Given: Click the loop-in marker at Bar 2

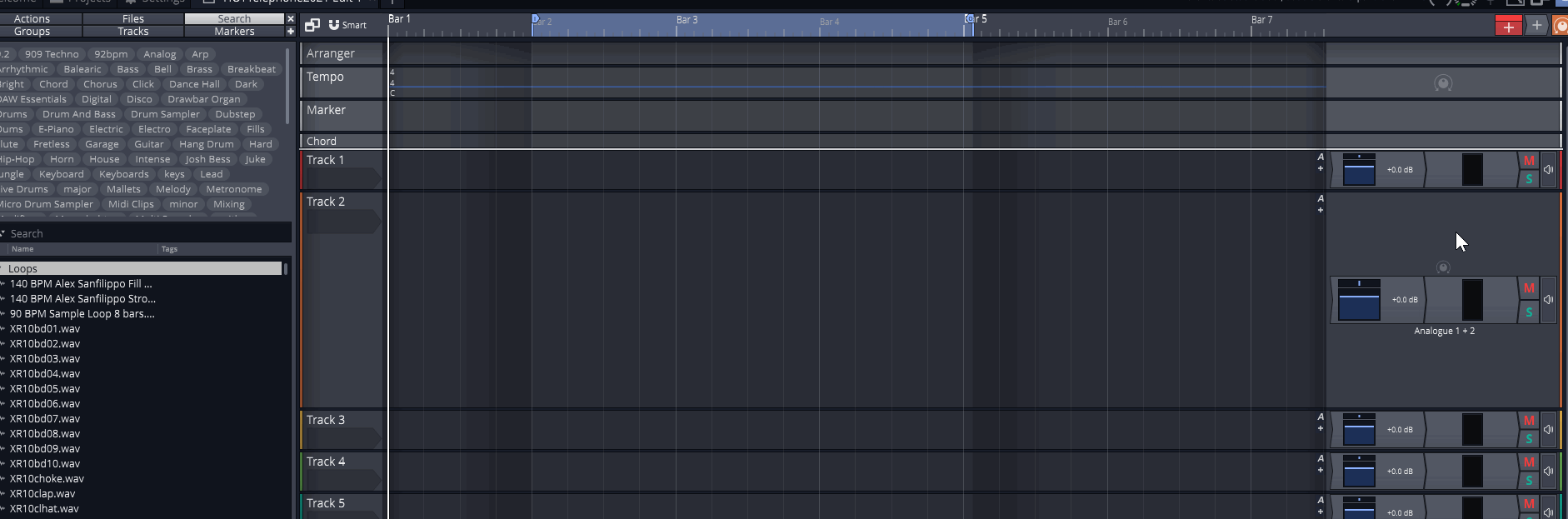Looking at the screenshot, I should pyautogui.click(x=536, y=18).
